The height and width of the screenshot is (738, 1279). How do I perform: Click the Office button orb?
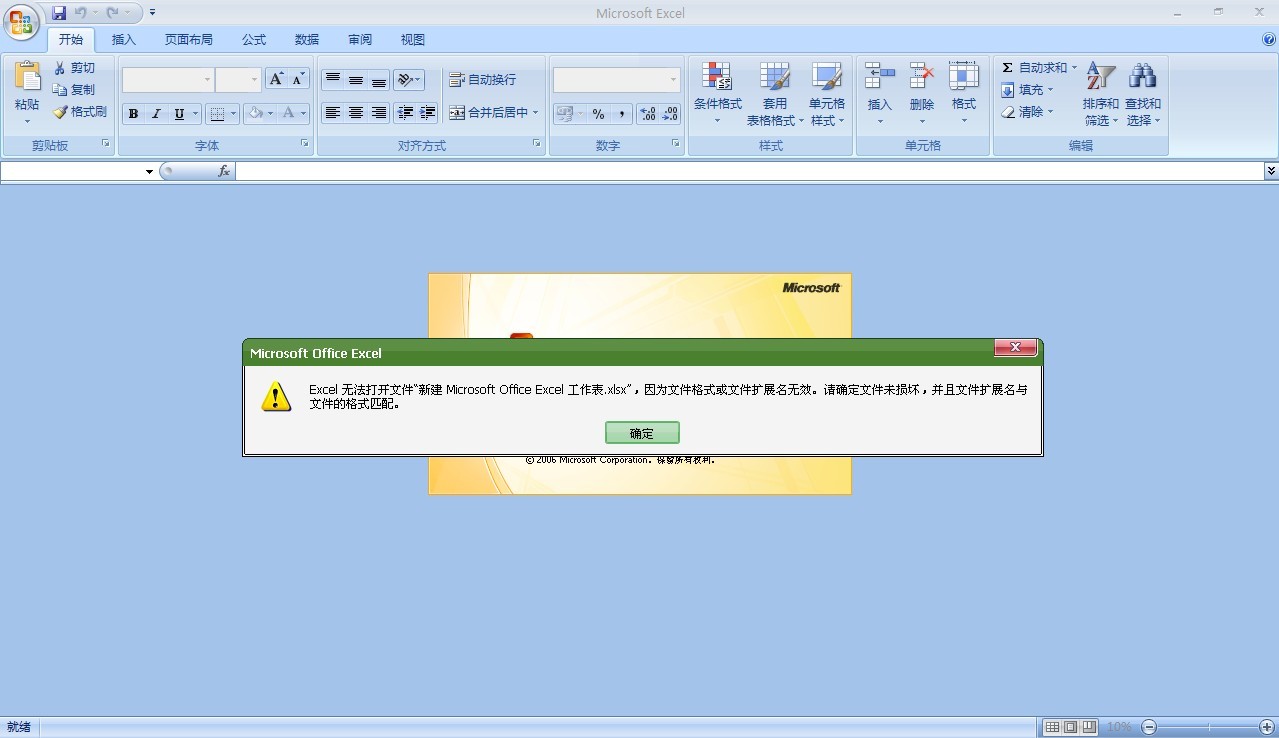[x=21, y=21]
